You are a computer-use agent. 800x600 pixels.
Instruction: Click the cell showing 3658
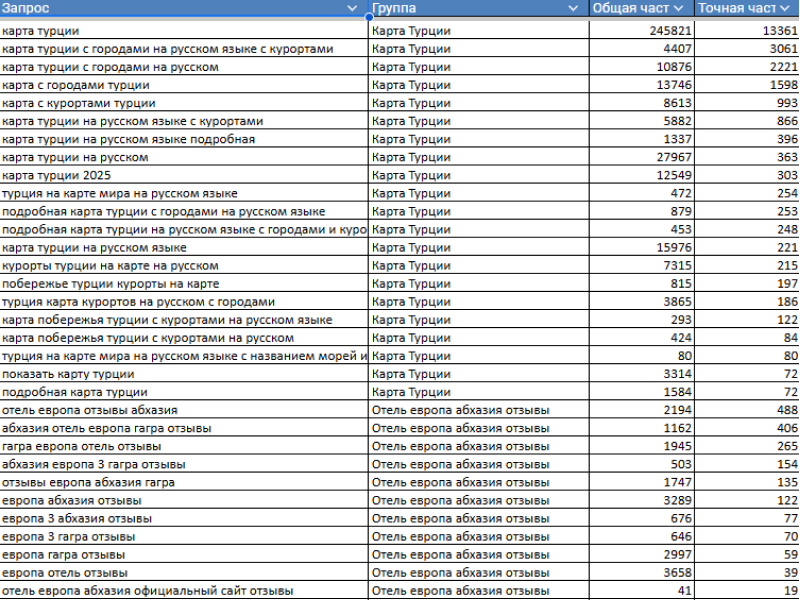click(x=642, y=572)
